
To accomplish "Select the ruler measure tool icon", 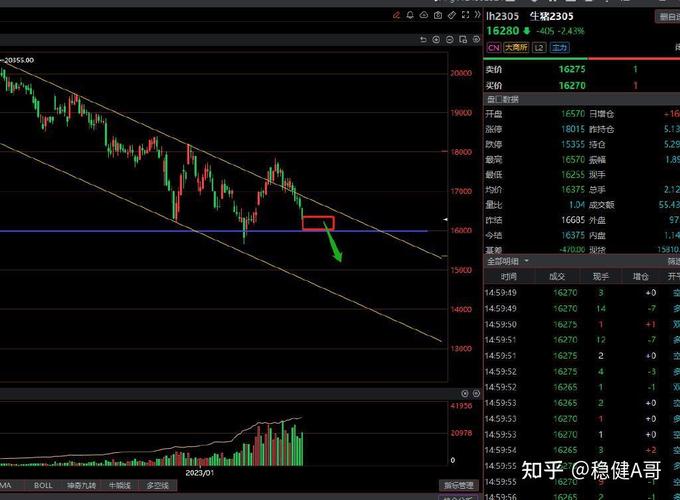I will click(452, 15).
